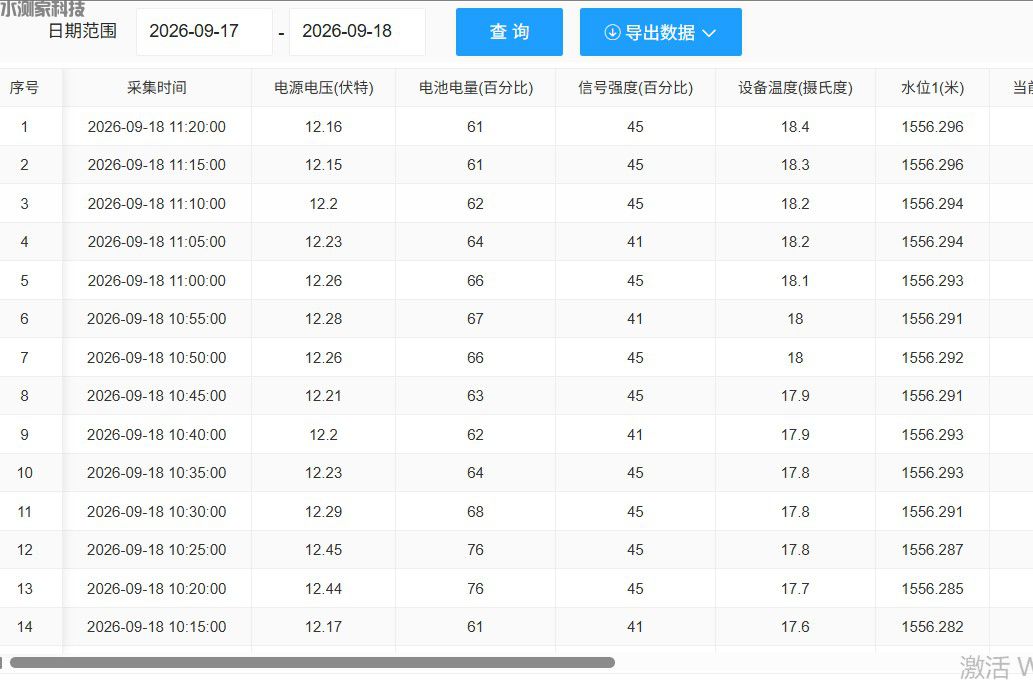Viewport: 1033px width, 684px height.
Task: Select the cell 2026-09-18 10:35:00
Action: (x=157, y=473)
